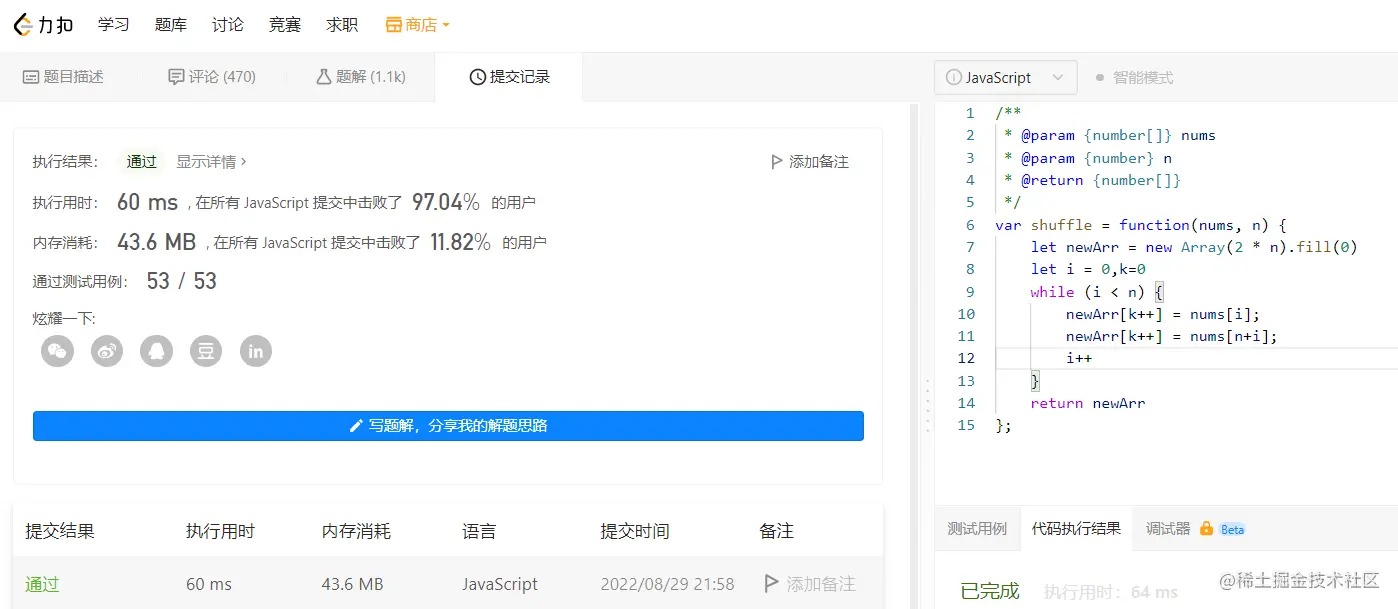Click the 已完成 status text
Viewport: 1398px width, 609px height.
(990, 591)
